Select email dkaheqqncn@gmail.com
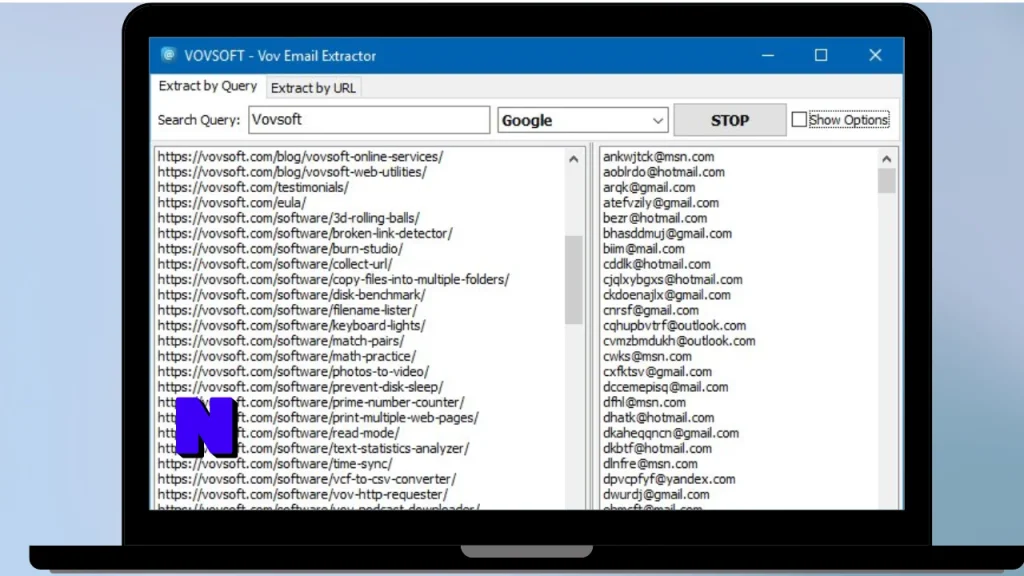 (x=671, y=433)
